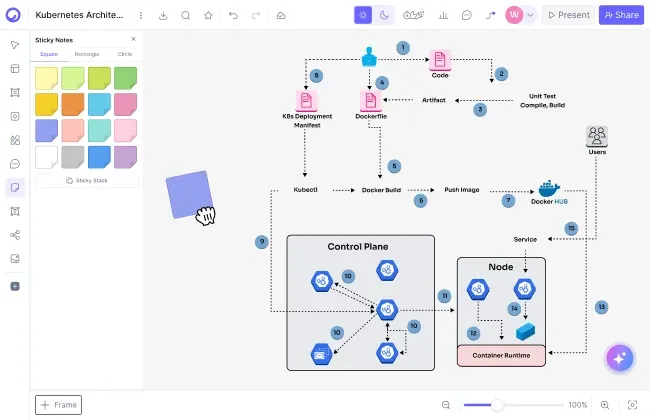Viewport: 650px width, 420px height.
Task: Click the cloud save status icon
Action: click(x=281, y=15)
